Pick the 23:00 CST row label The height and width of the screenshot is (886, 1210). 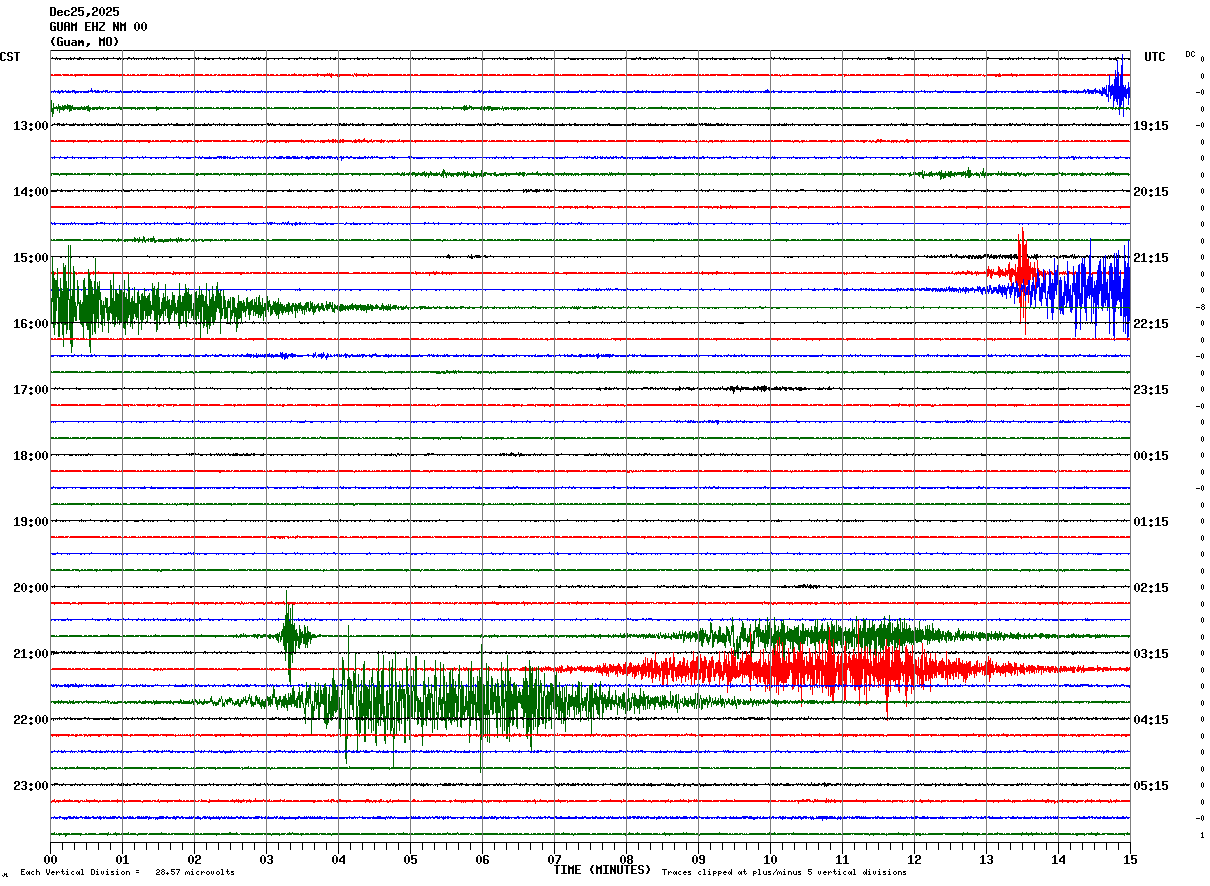(x=31, y=786)
